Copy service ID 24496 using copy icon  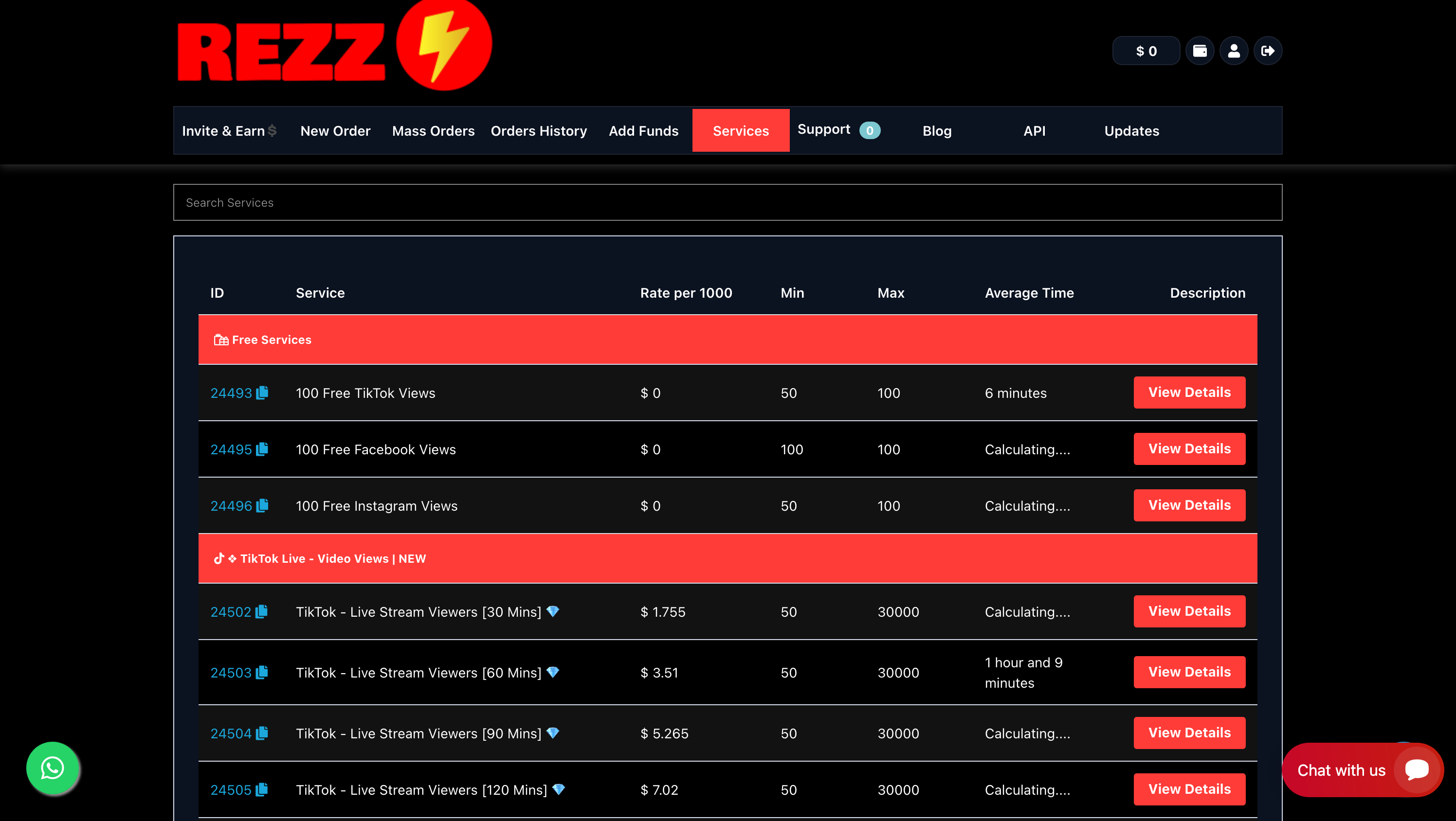262,506
